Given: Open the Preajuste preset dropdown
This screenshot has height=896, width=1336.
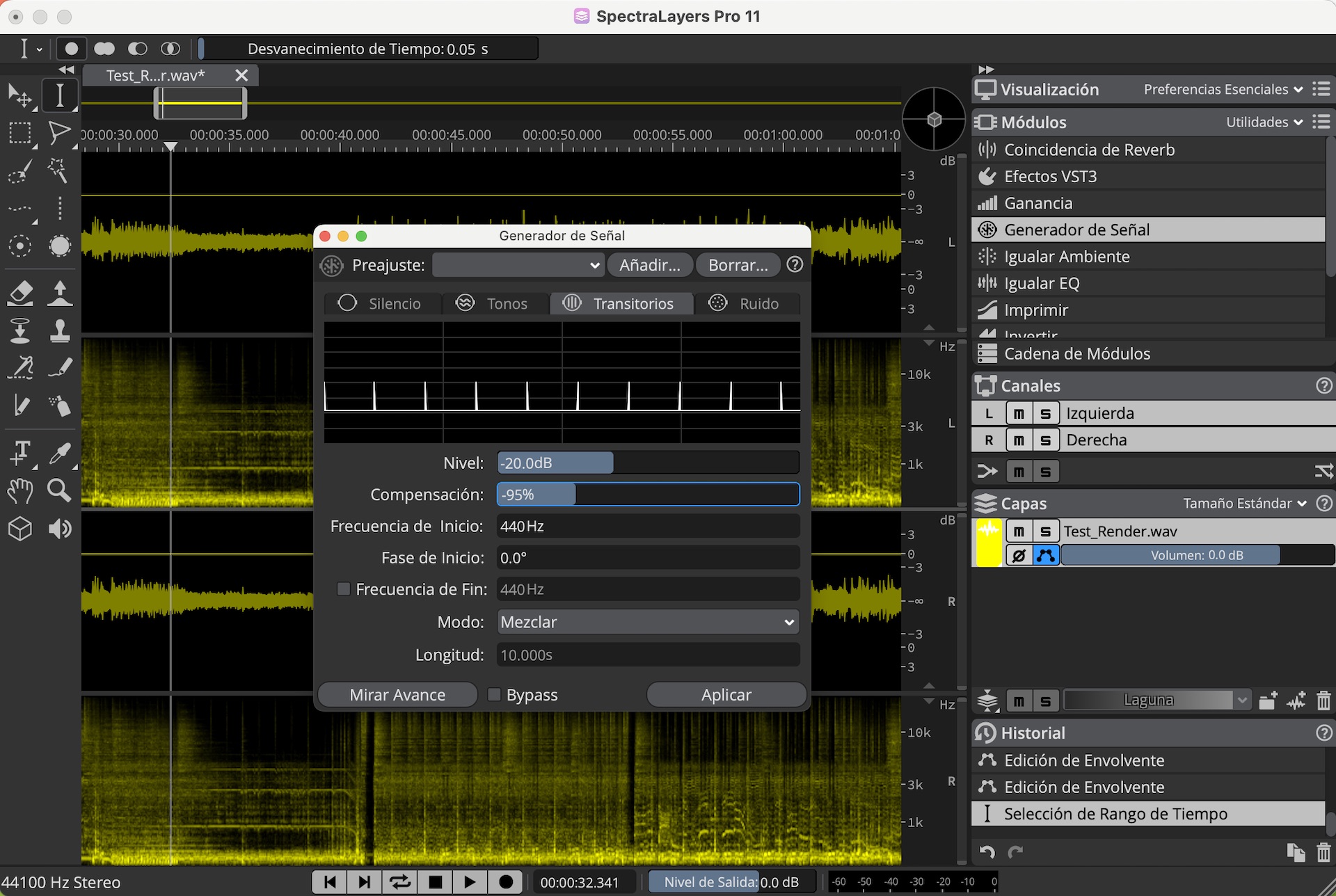Looking at the screenshot, I should pyautogui.click(x=517, y=265).
